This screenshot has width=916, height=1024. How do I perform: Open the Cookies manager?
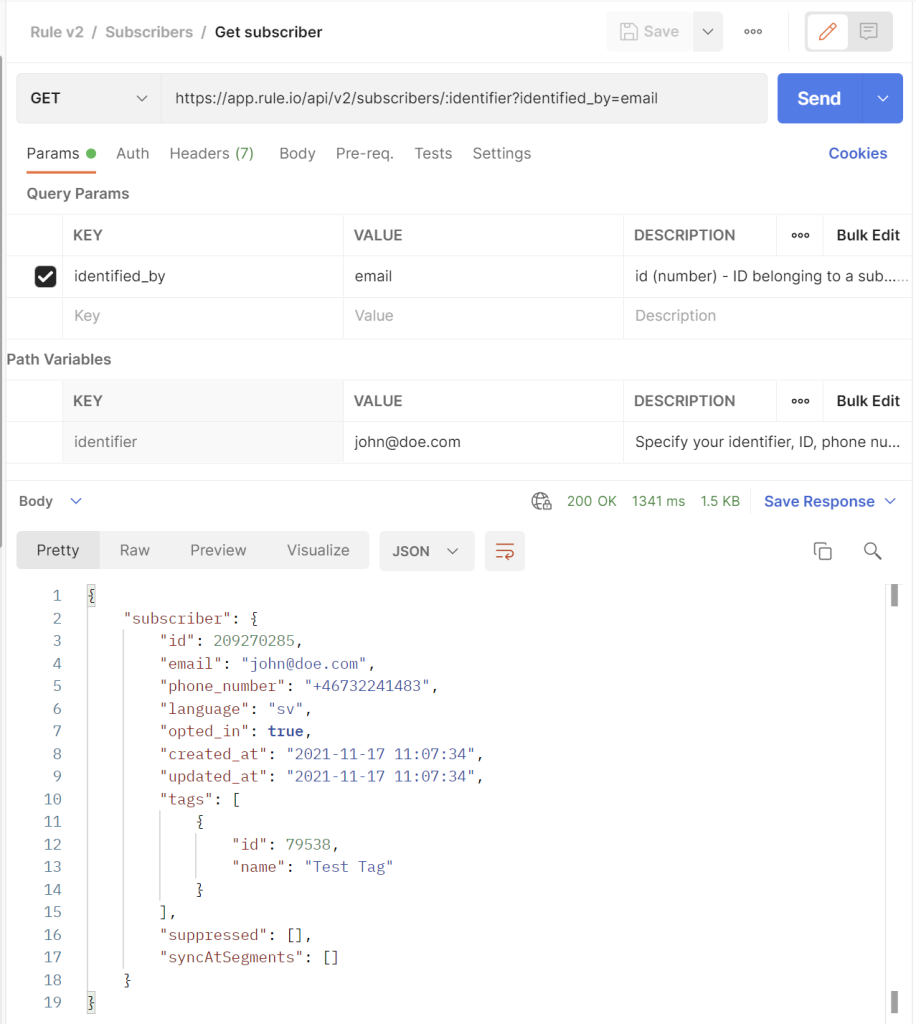858,153
